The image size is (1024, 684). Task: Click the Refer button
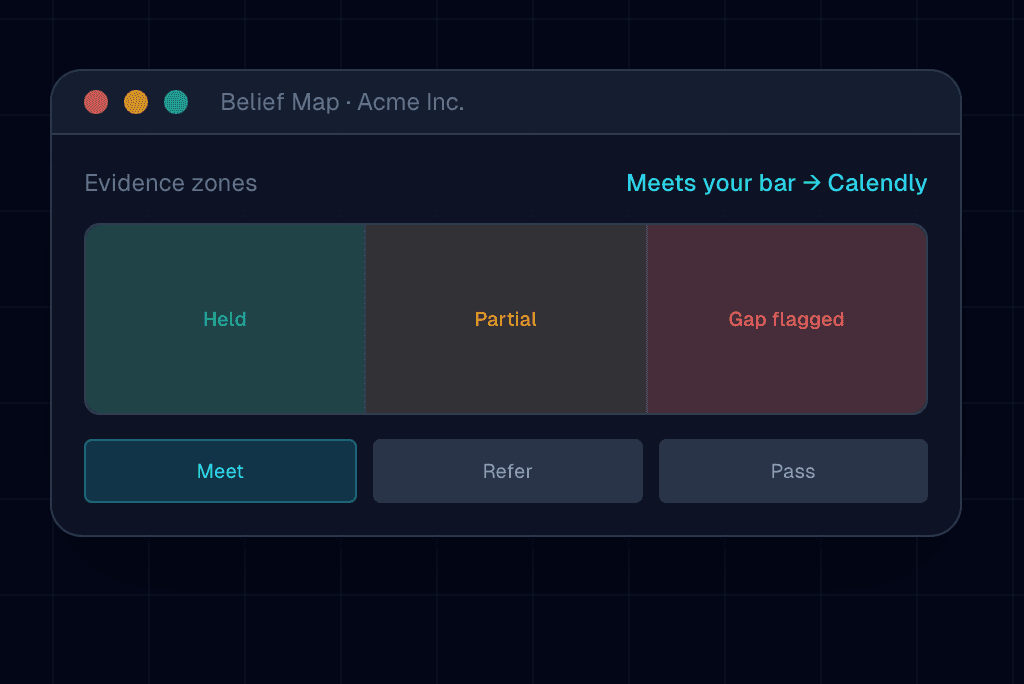coord(507,470)
